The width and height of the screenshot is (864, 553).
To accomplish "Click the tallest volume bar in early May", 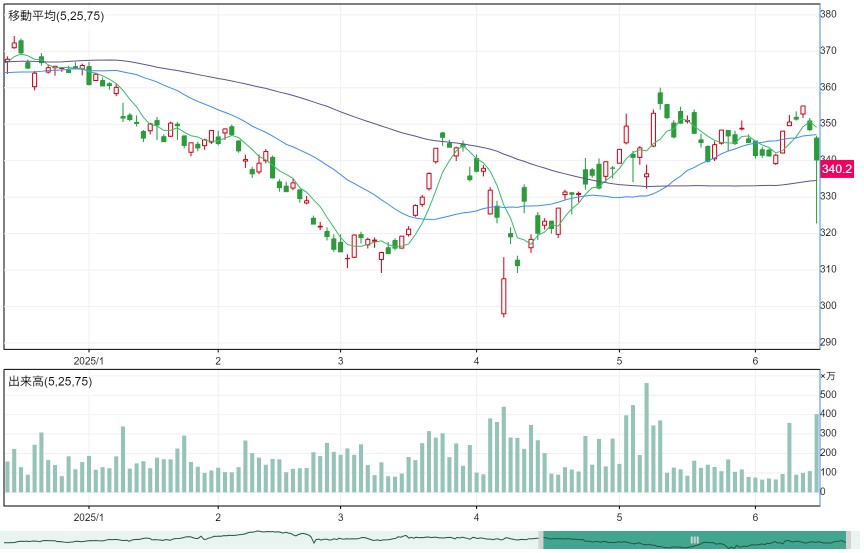I will [x=646, y=437].
